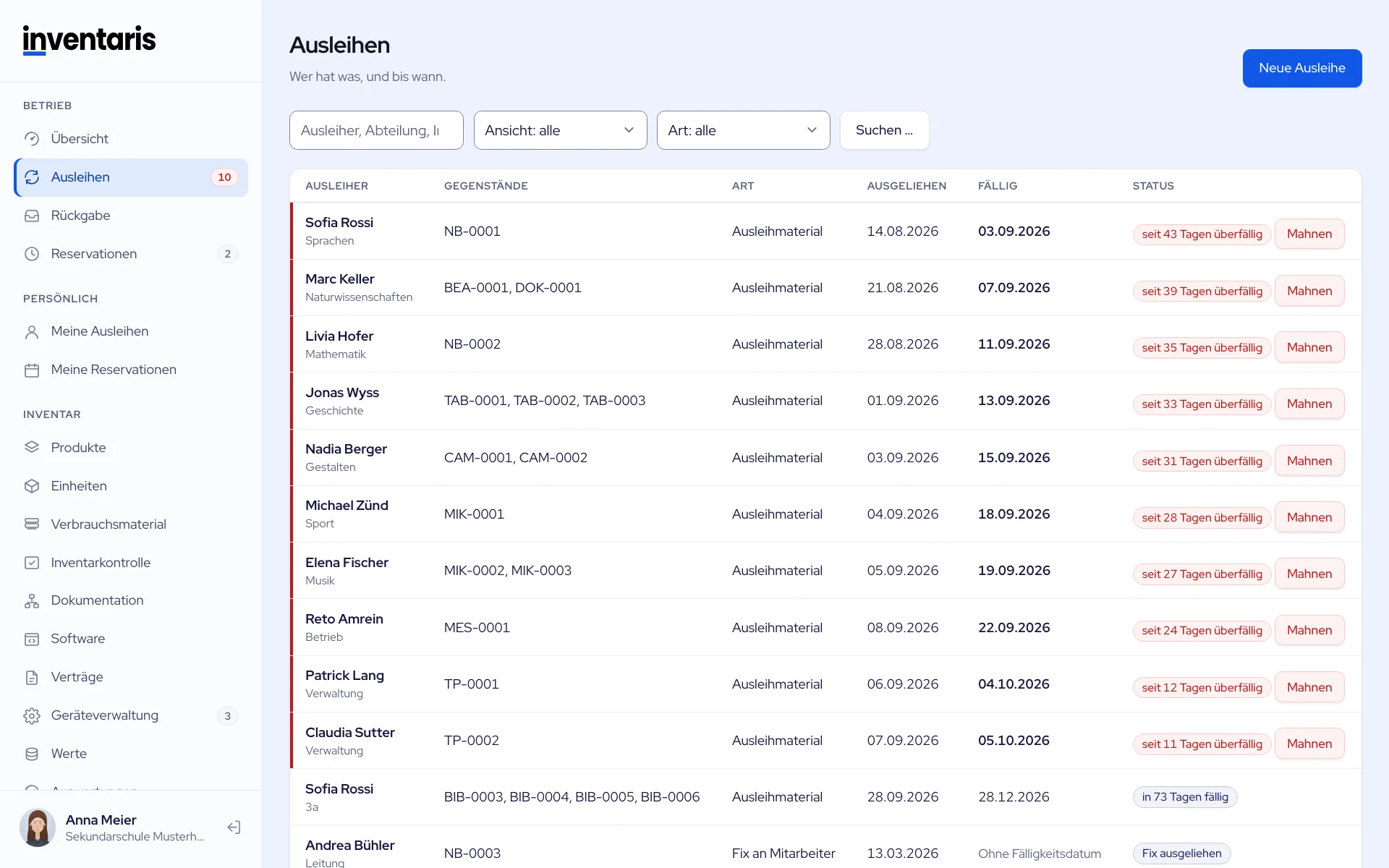
Task: Click the Werte database icon
Action: coord(32,754)
